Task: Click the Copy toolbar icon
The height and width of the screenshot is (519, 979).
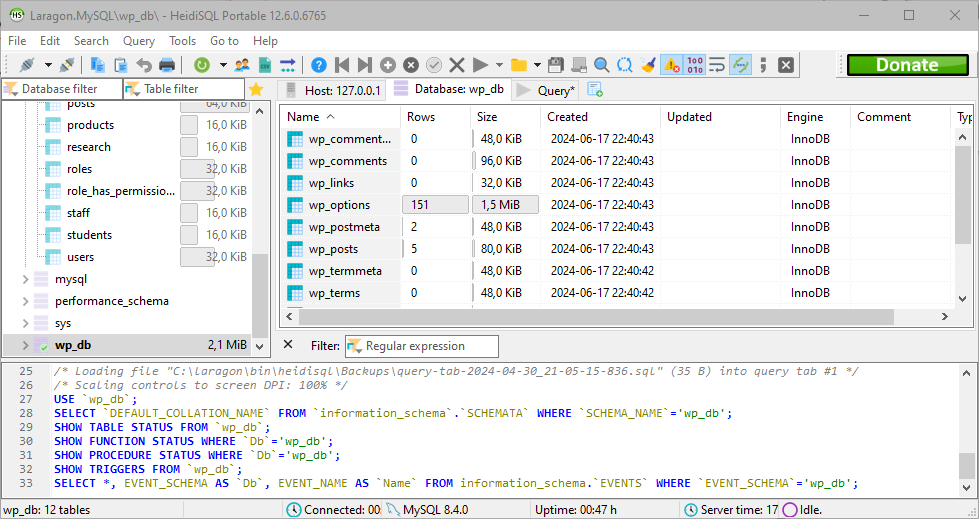Action: tap(97, 65)
